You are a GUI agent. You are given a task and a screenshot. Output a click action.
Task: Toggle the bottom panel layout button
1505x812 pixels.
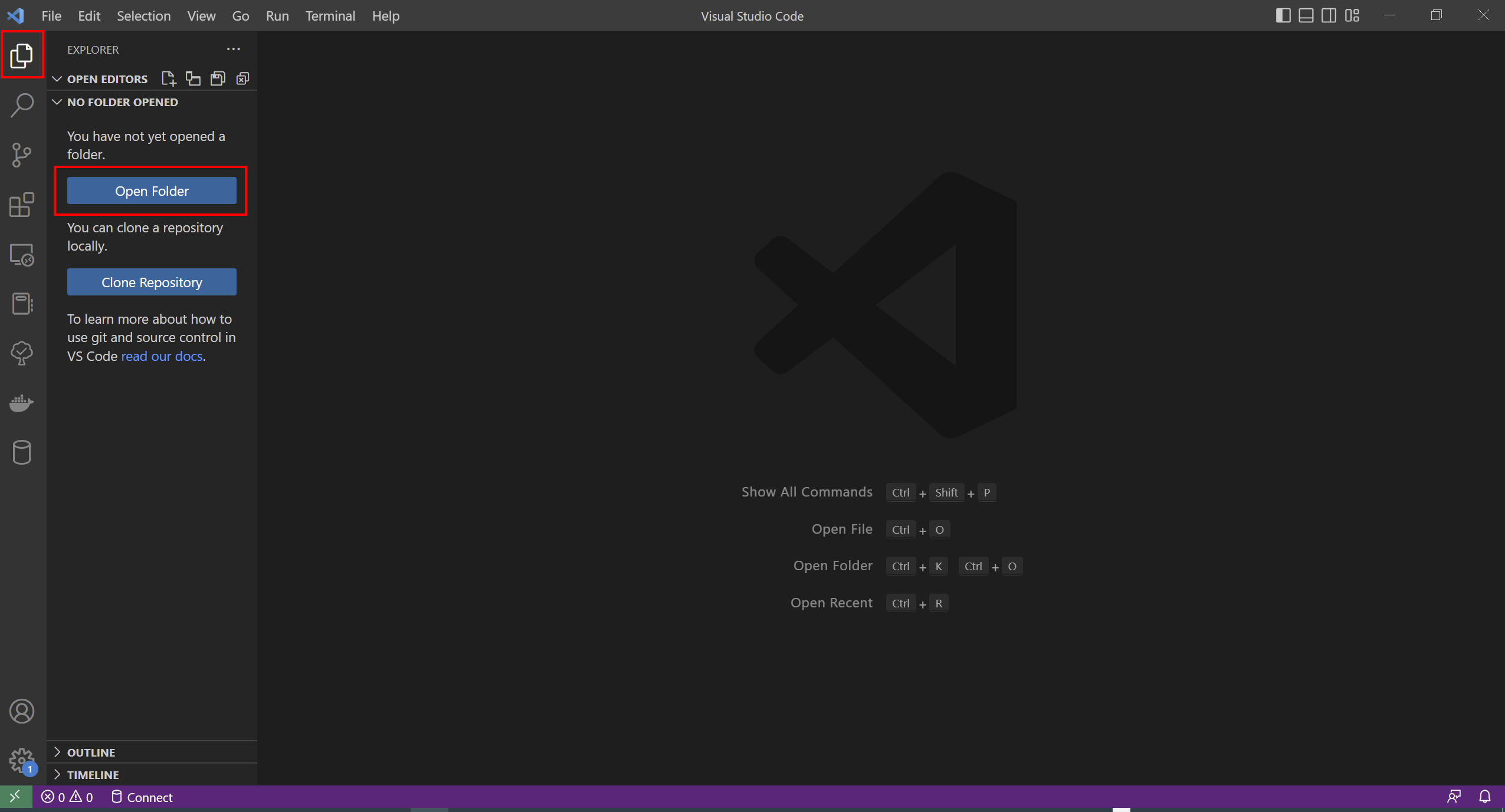(x=1306, y=16)
